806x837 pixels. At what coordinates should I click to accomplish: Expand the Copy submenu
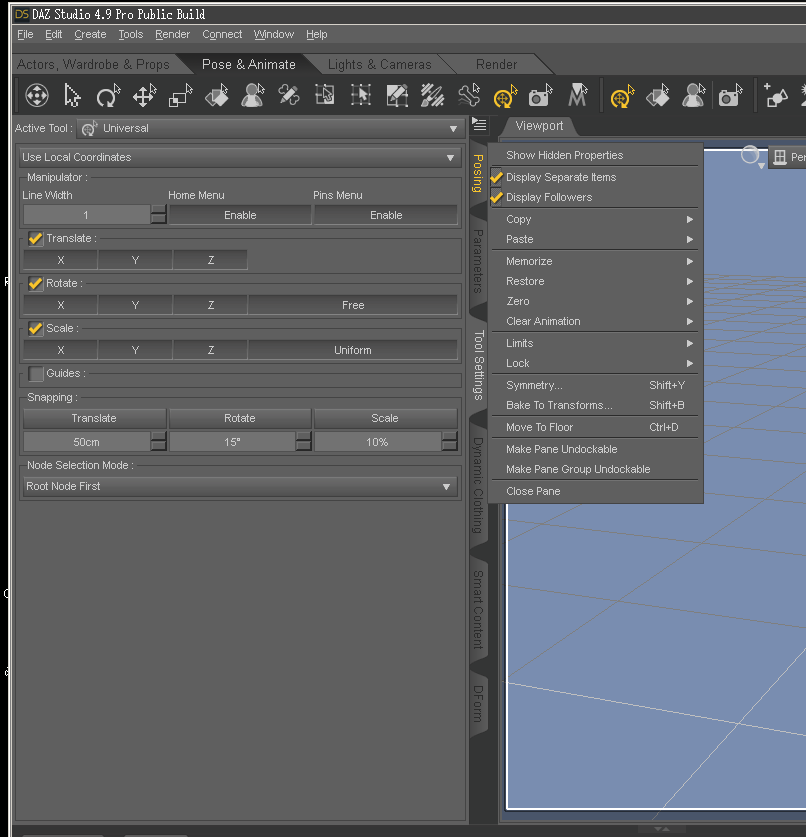tap(594, 219)
